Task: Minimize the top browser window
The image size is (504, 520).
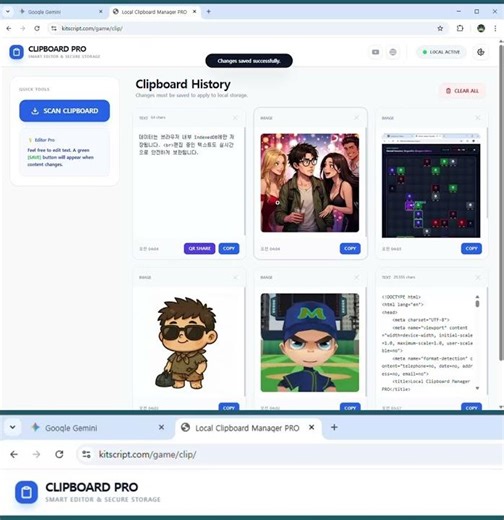Action: pyautogui.click(x=459, y=12)
